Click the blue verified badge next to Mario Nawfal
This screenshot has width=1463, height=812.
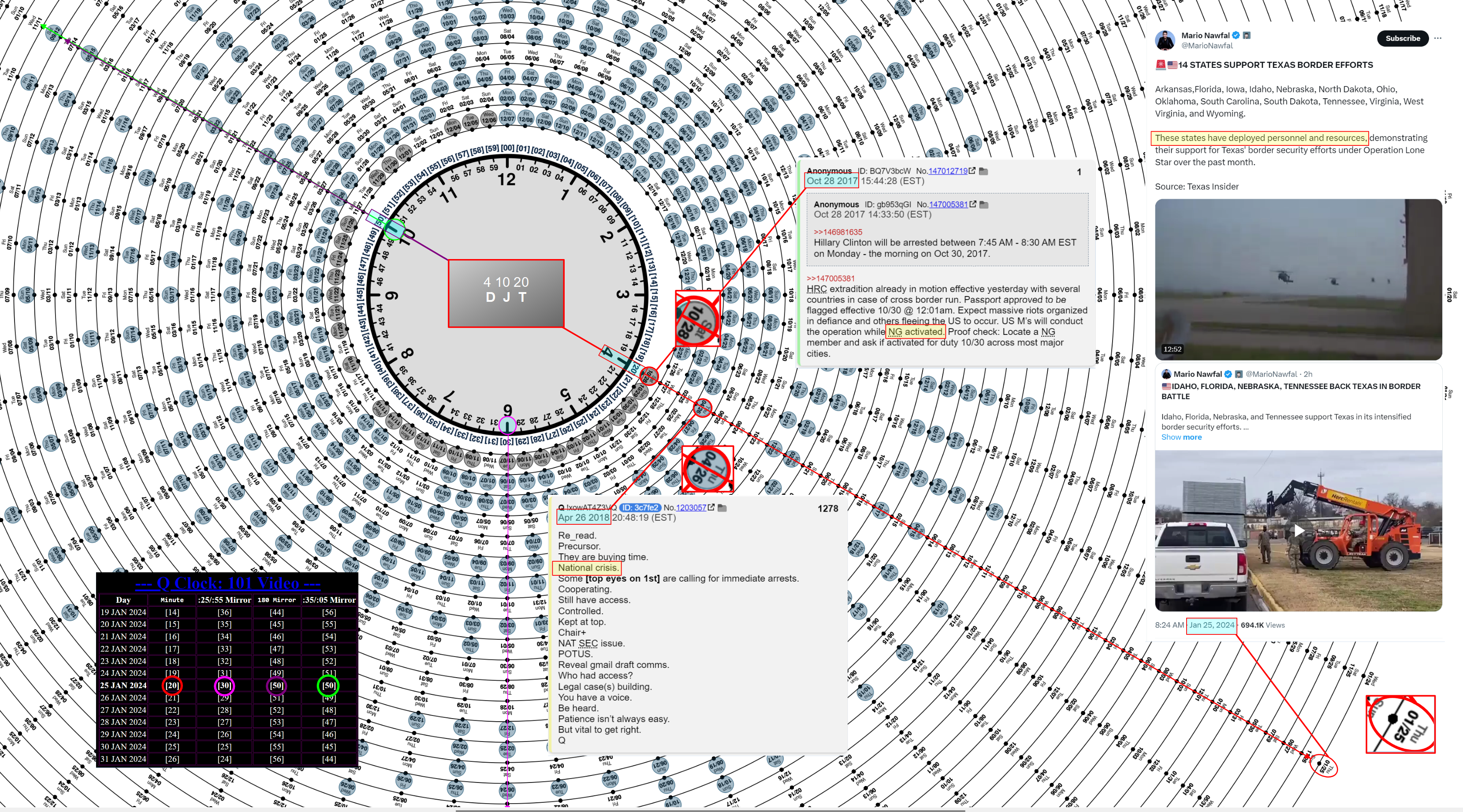[1236, 35]
